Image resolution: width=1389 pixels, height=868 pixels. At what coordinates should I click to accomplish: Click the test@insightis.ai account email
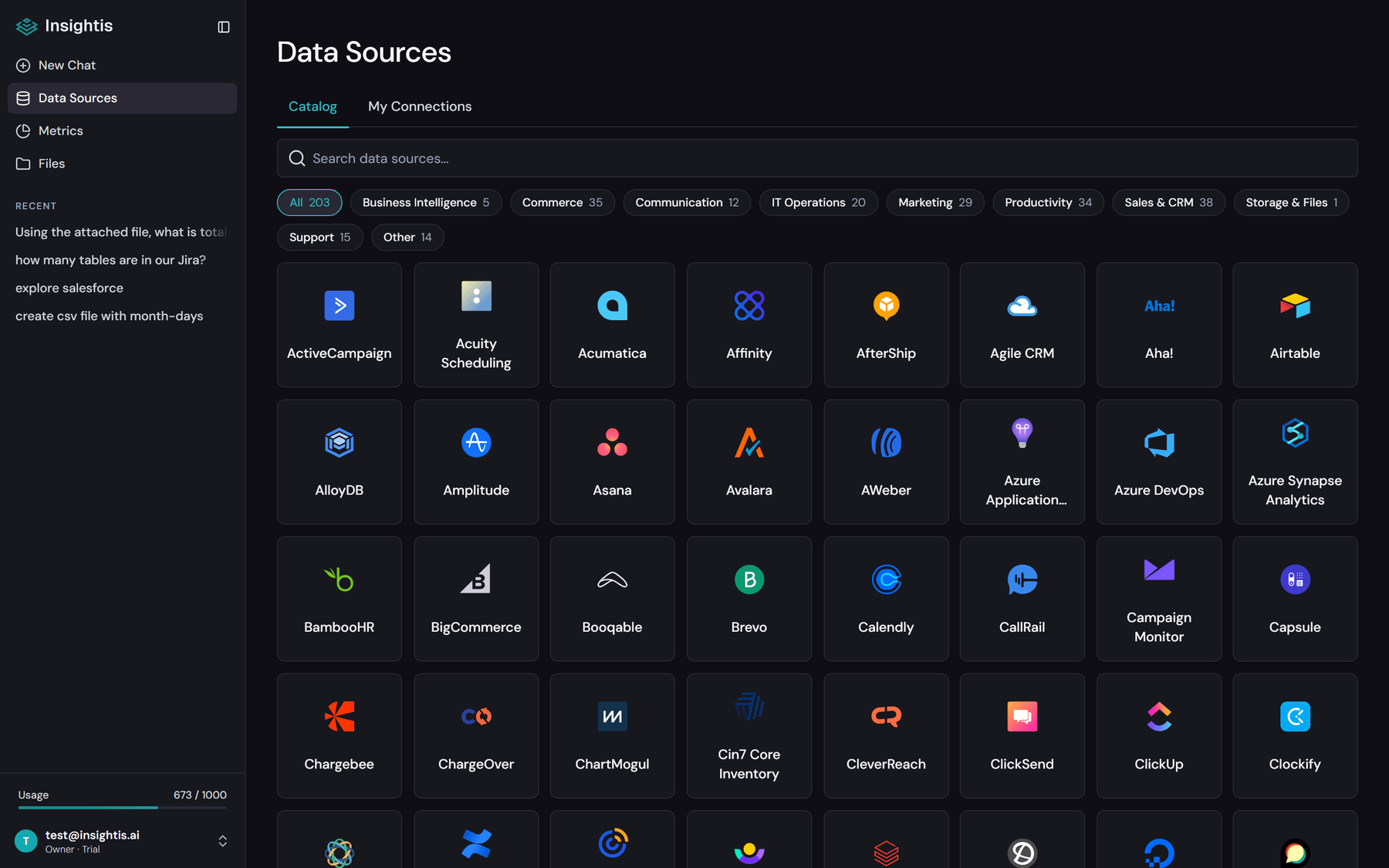[93, 835]
